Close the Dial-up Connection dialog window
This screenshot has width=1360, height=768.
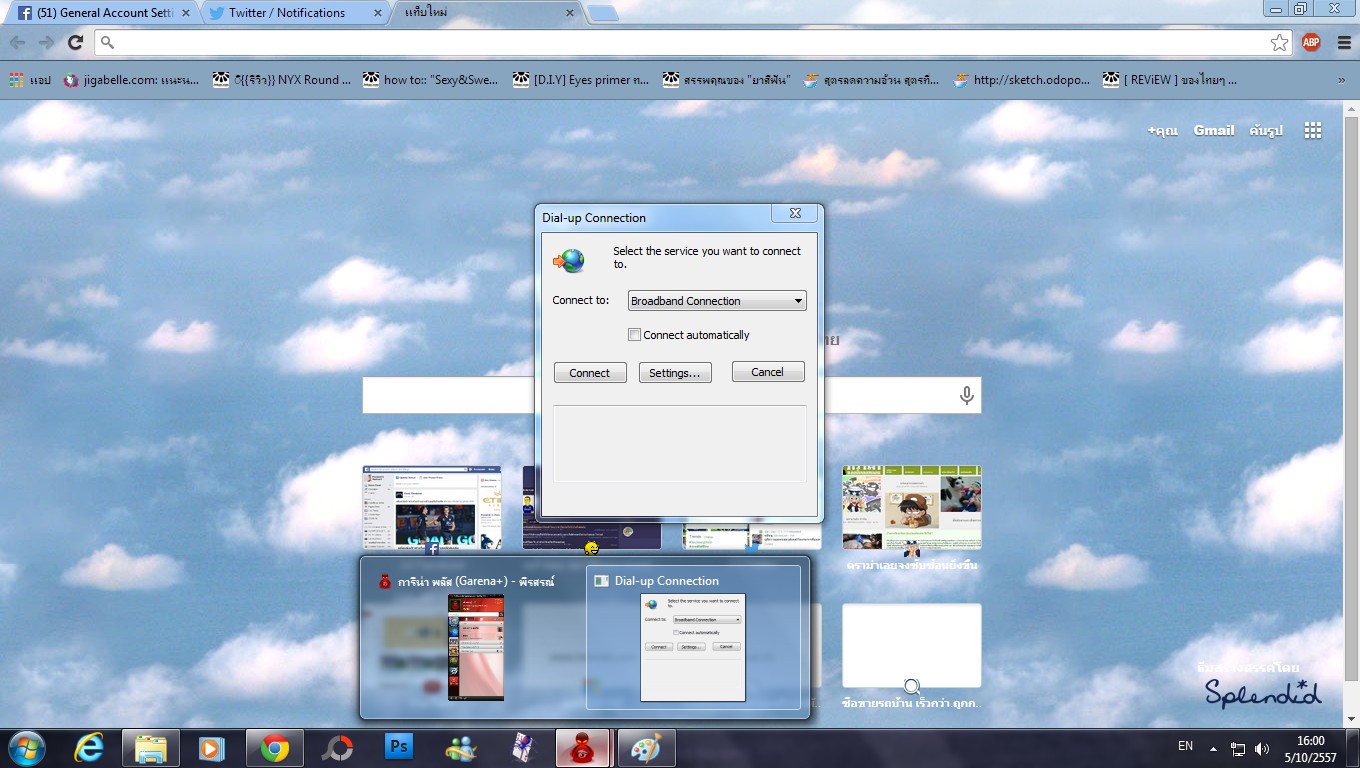[x=795, y=213]
